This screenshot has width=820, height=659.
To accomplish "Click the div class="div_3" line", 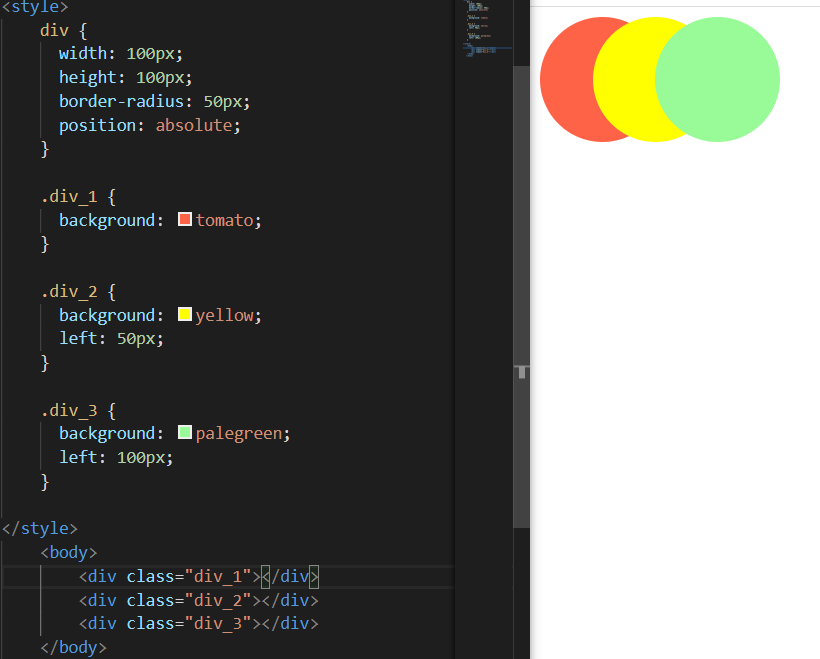I will (199, 623).
